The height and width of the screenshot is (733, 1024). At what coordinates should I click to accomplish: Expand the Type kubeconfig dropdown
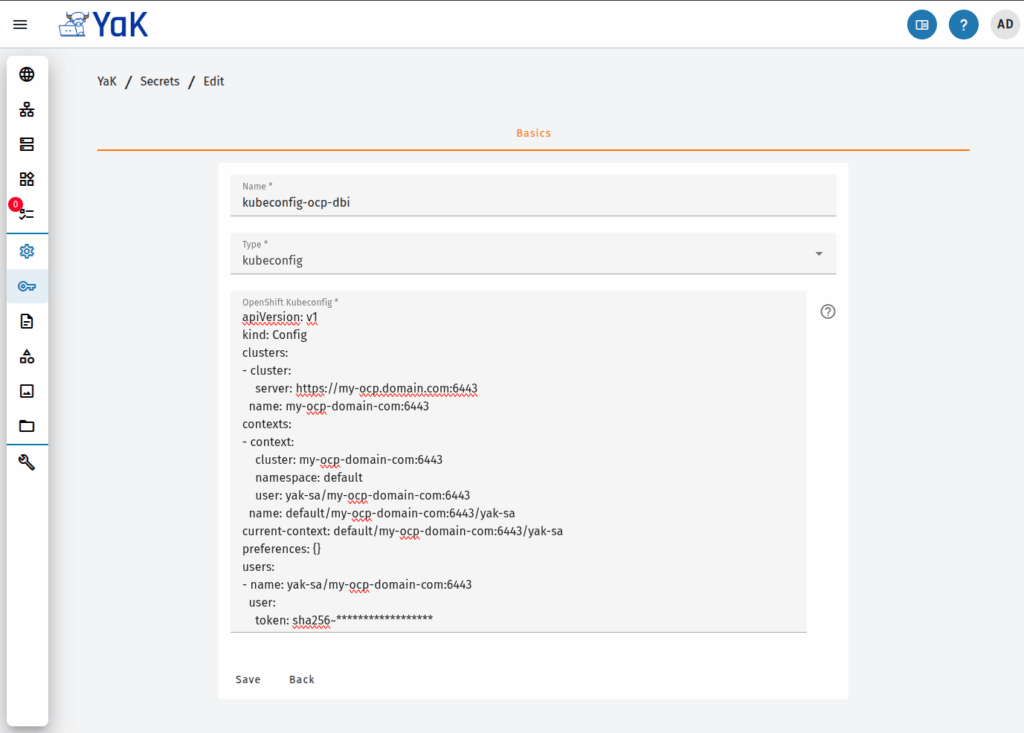533,253
